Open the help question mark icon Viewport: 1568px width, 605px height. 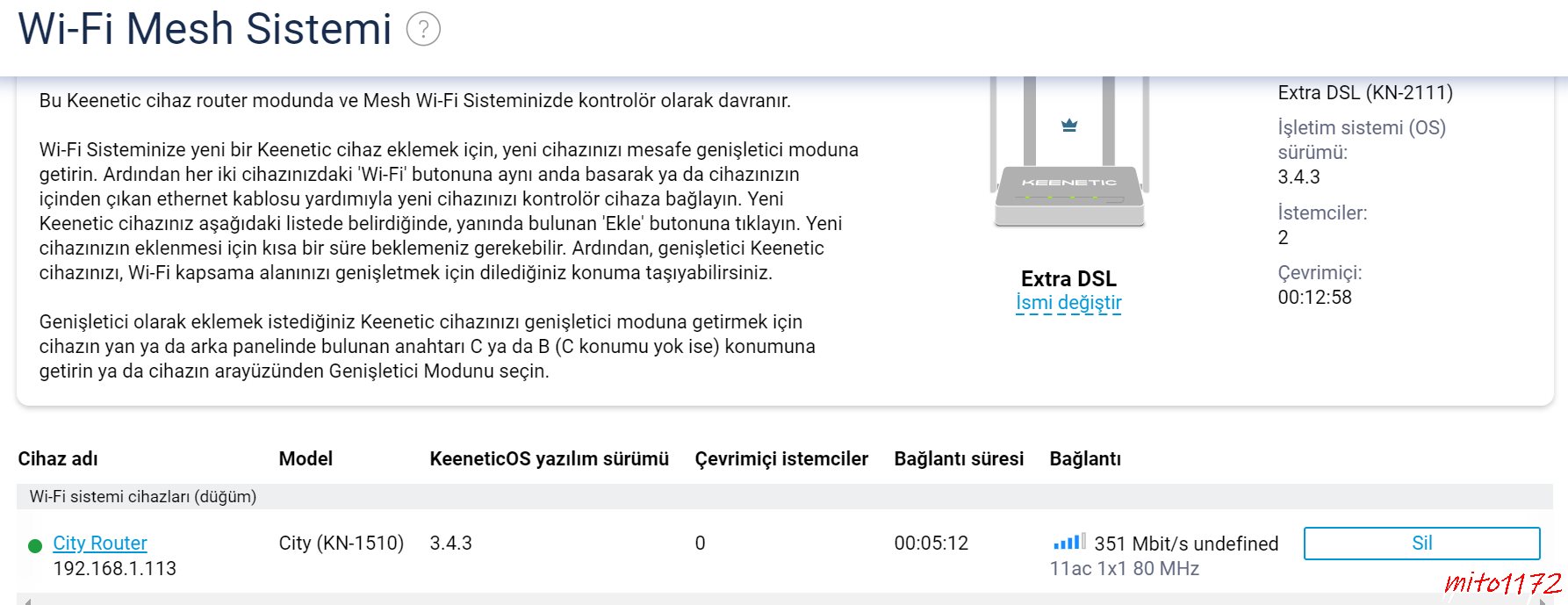423,29
